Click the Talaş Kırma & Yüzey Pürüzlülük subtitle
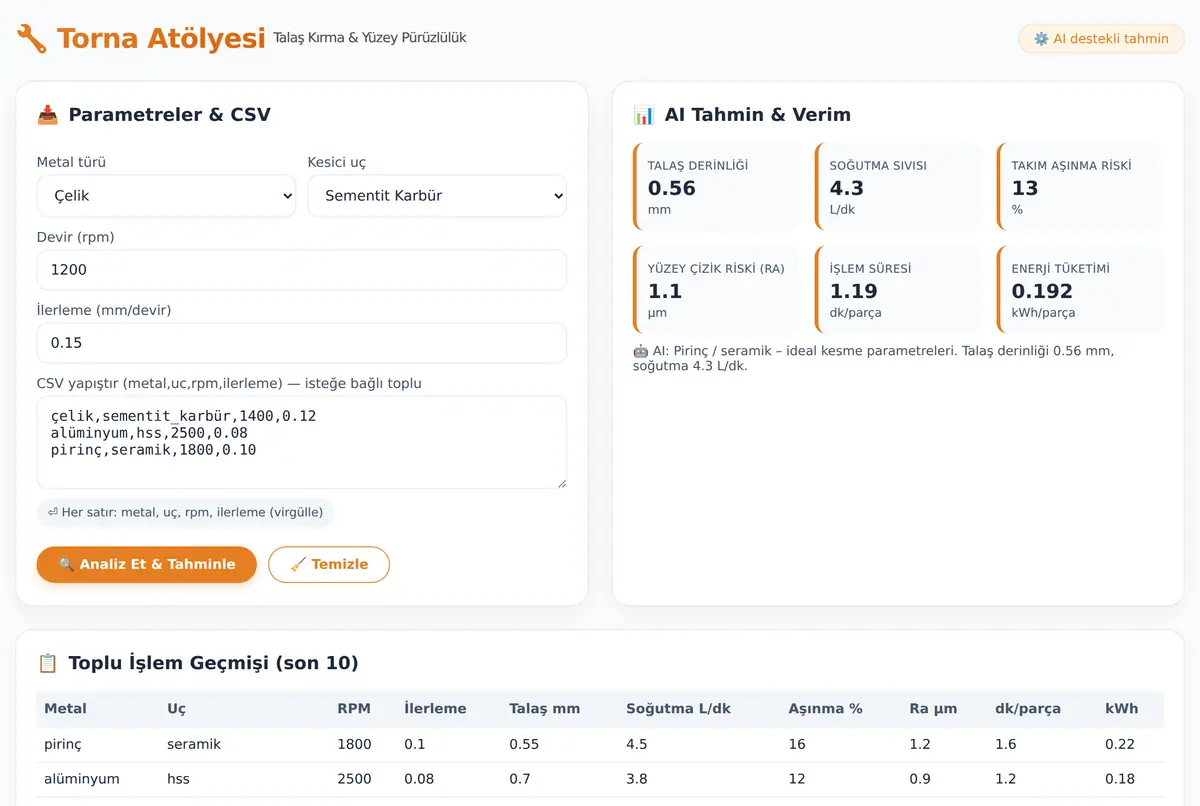Viewport: 1200px width, 806px height. click(370, 38)
